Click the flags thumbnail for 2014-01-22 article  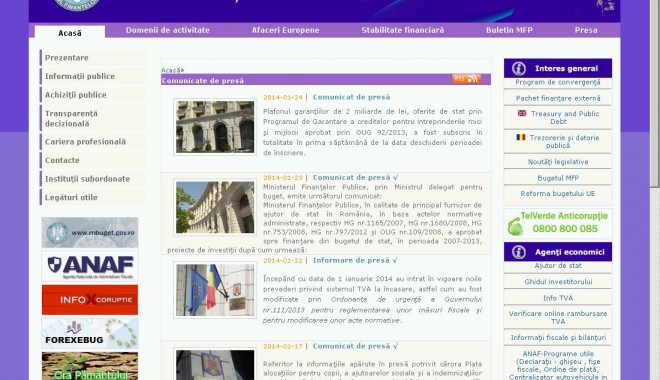(215, 290)
